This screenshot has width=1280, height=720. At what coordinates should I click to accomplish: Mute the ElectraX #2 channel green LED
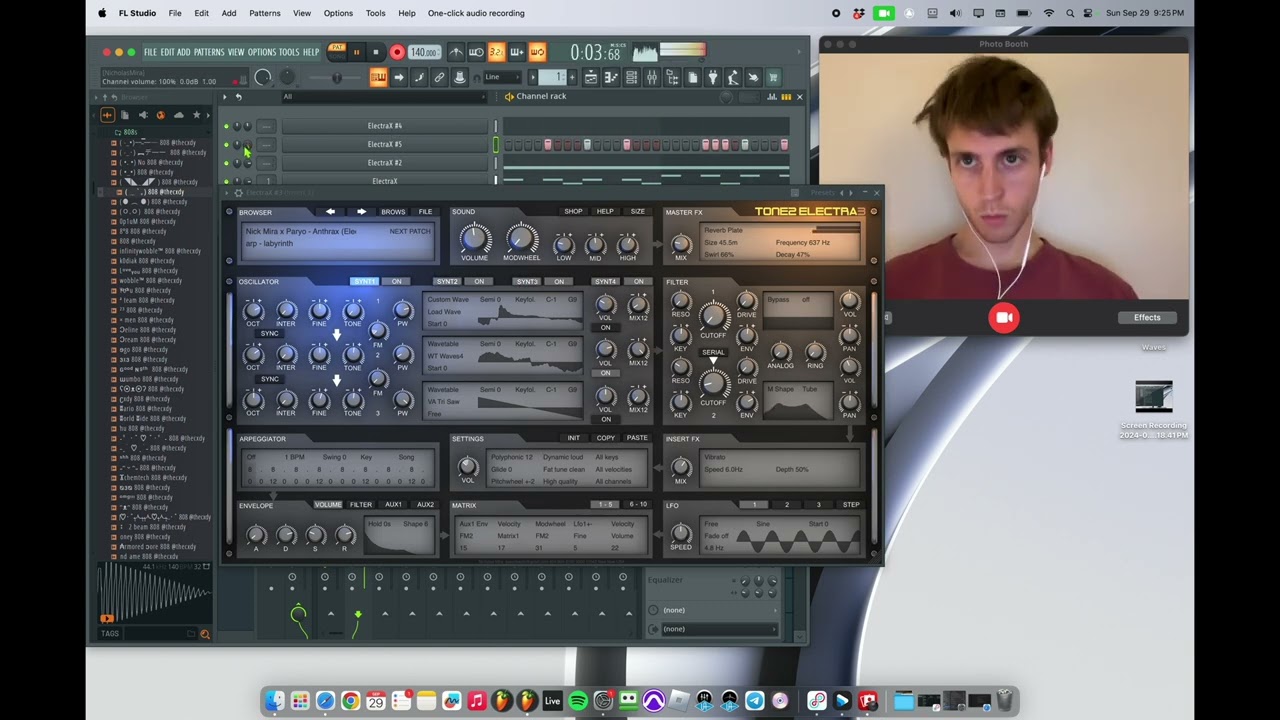tap(227, 163)
